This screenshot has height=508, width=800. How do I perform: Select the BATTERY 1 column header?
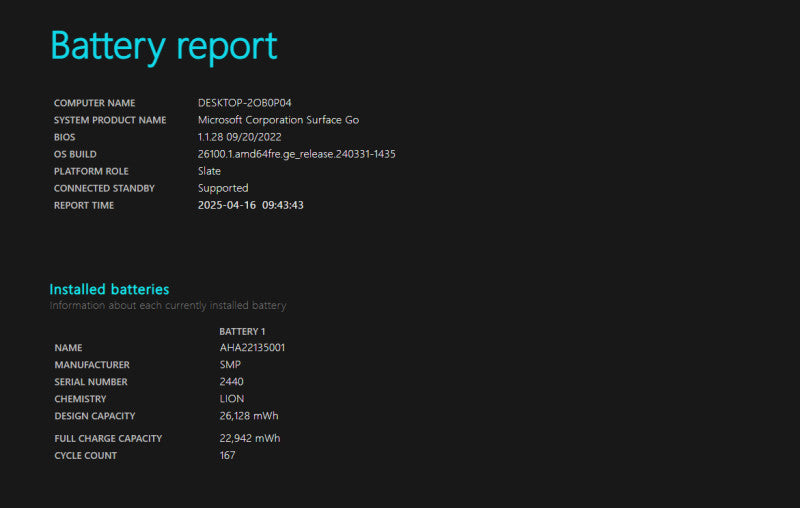[x=242, y=332]
